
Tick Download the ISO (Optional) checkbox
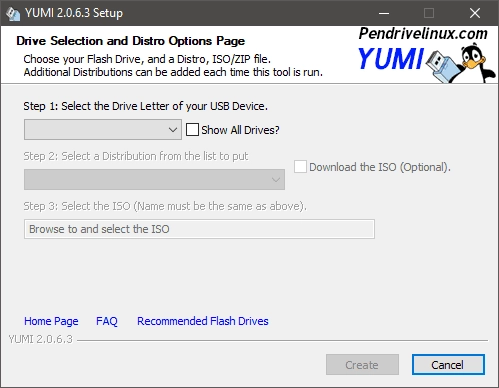click(x=300, y=167)
